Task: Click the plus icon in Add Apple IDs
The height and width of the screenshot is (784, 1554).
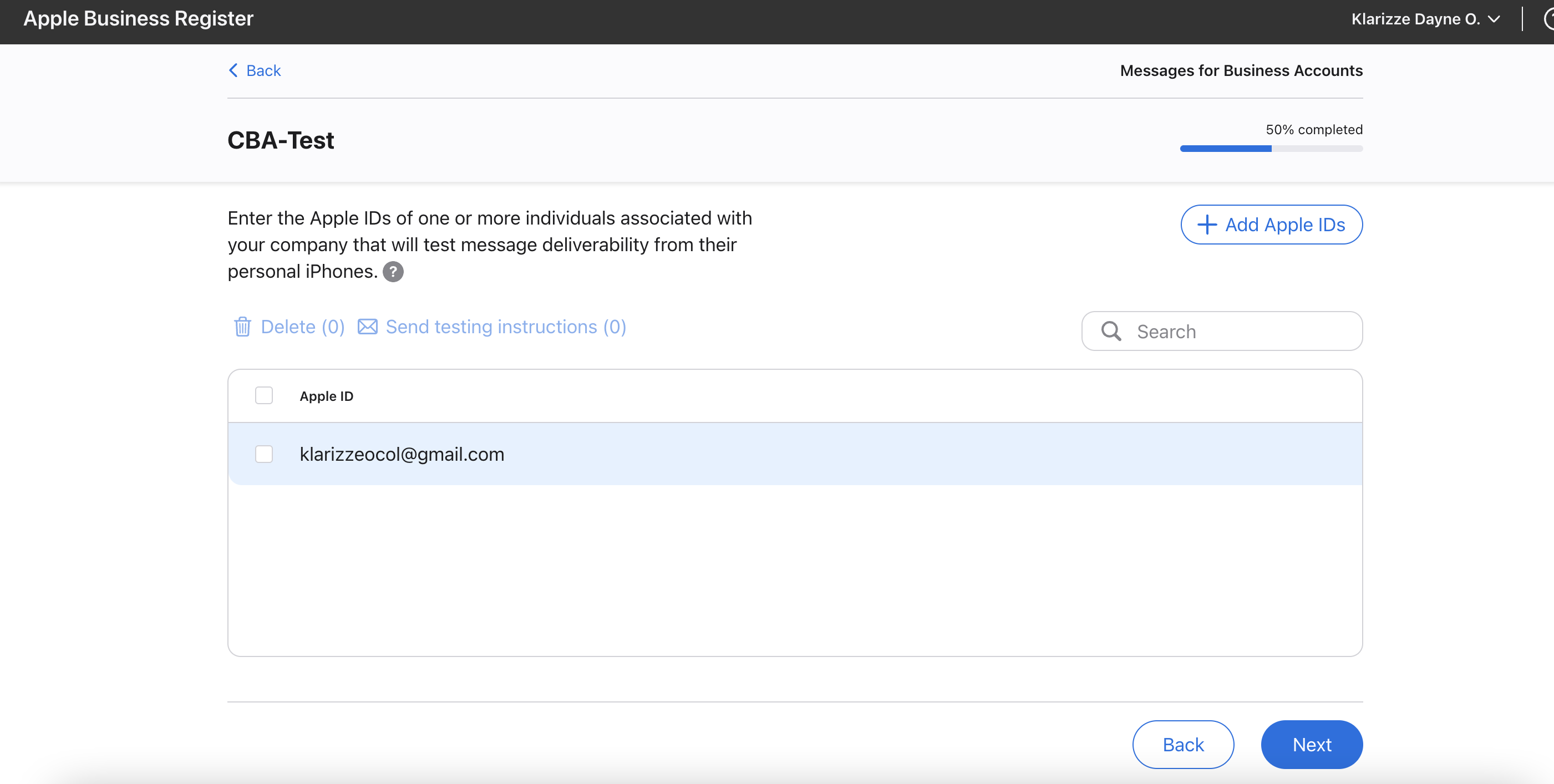Action: [1206, 225]
